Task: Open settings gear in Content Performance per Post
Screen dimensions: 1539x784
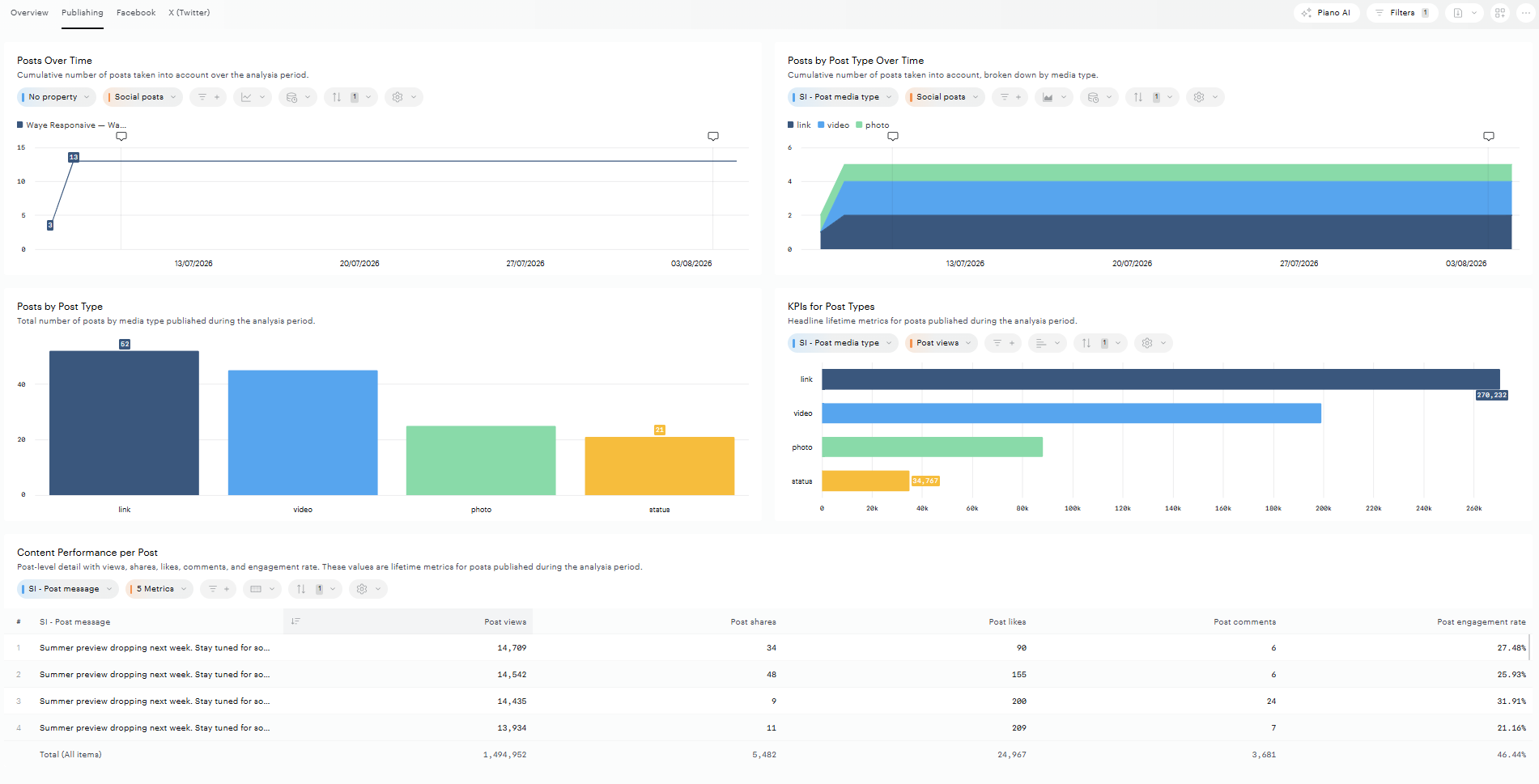Action: pyautogui.click(x=368, y=589)
